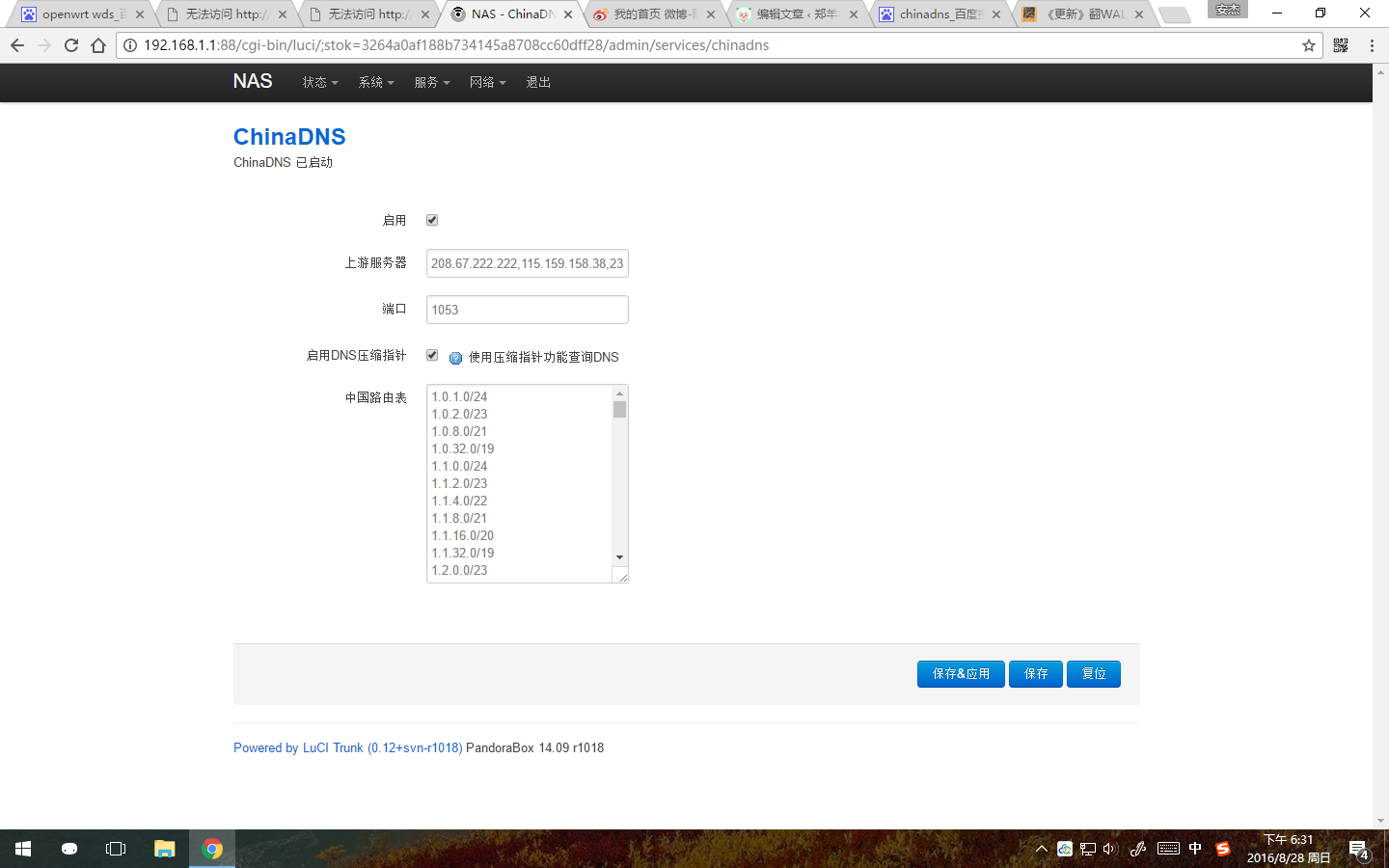Click the 保存&应用 button
This screenshot has width=1389, height=868.
click(x=961, y=674)
